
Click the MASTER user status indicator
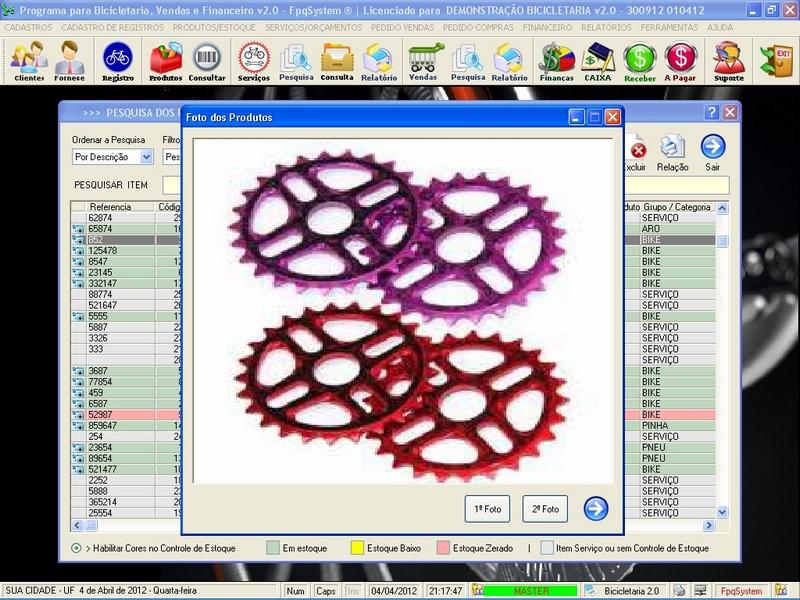[x=531, y=591]
